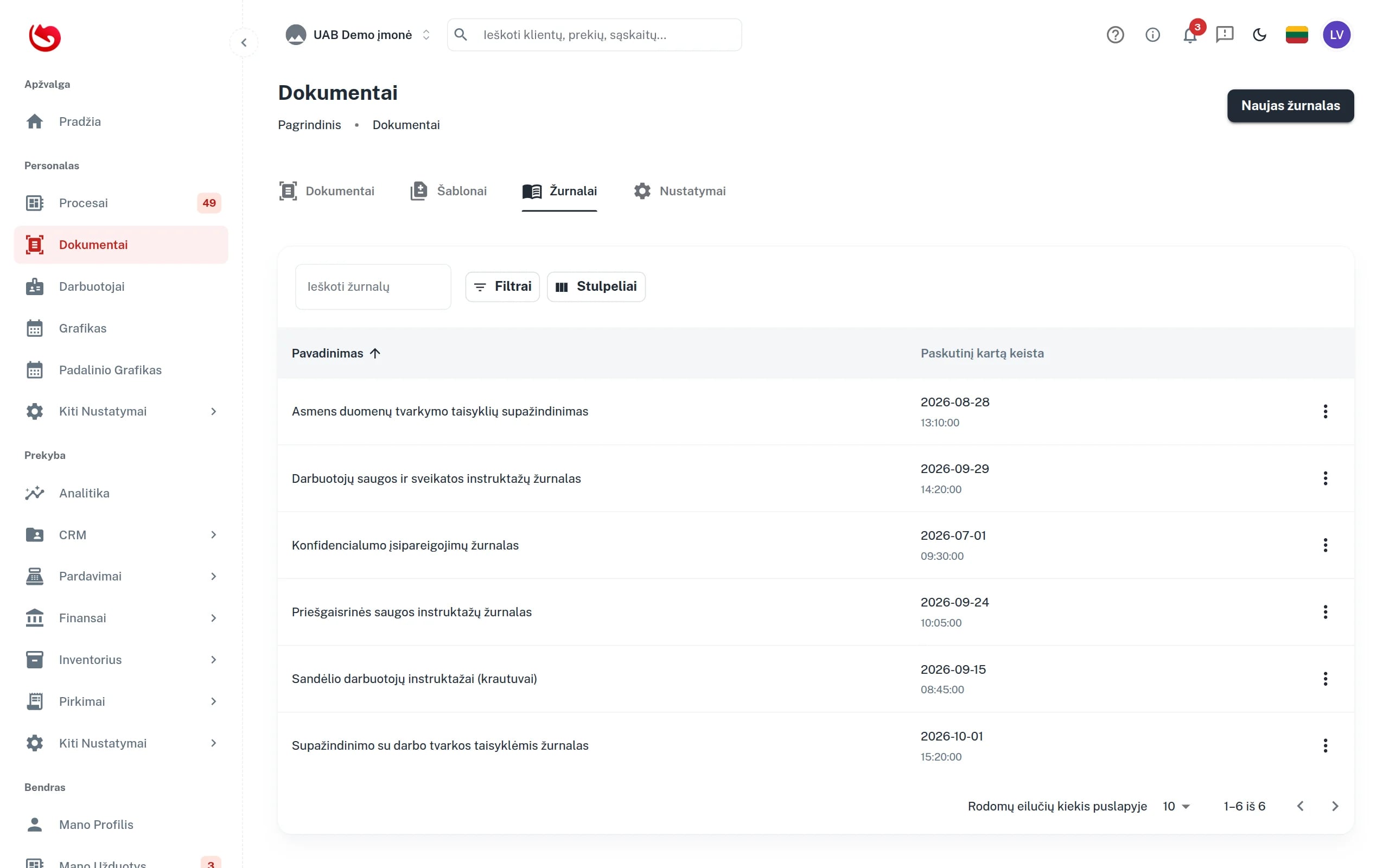Open LV user avatar menu
This screenshot has height=868, width=1389.
1336,35
